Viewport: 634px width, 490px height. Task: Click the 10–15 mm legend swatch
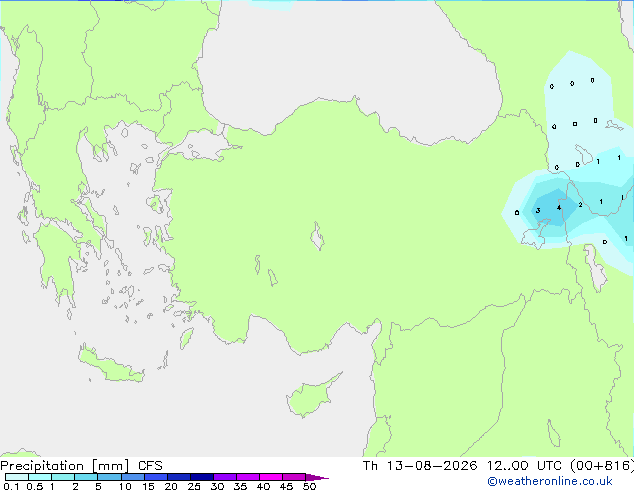pyautogui.click(x=133, y=477)
